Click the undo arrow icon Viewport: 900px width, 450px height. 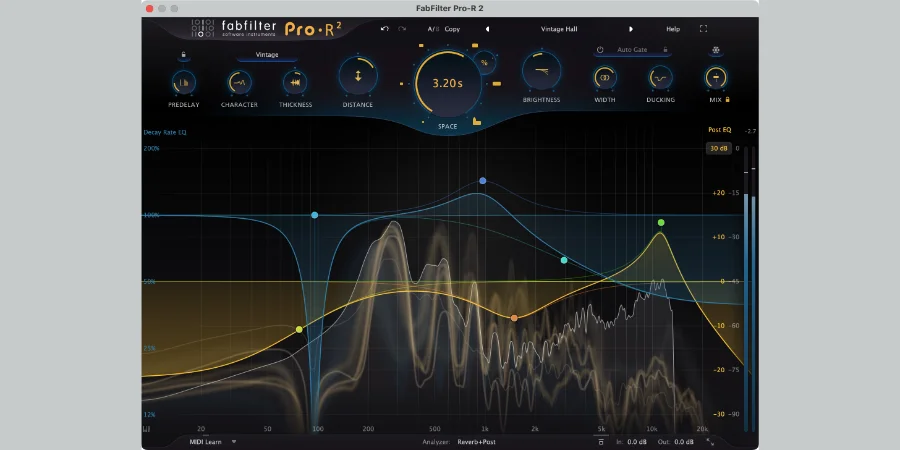coord(385,29)
